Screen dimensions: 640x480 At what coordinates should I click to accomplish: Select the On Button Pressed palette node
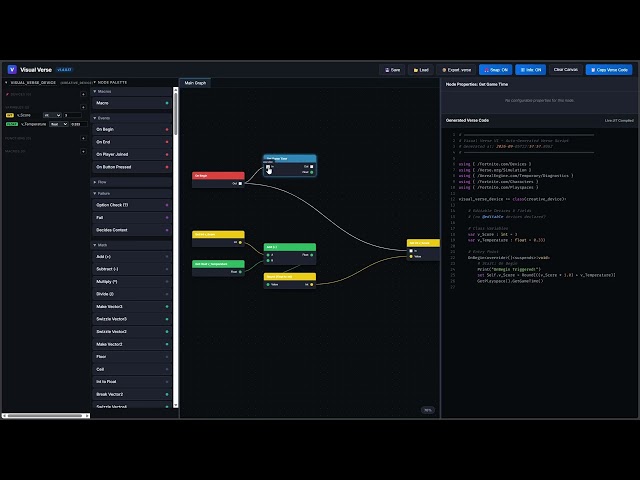(131, 167)
